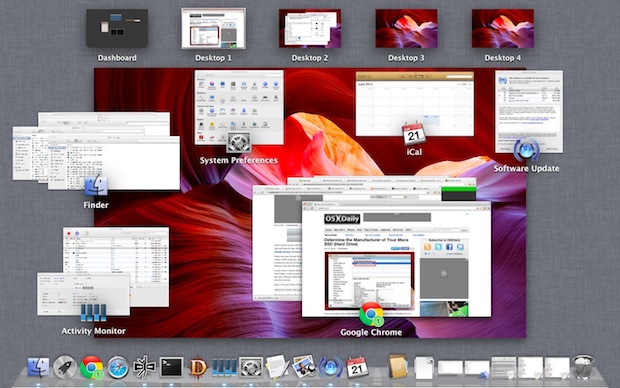Click calendar badge on the iCal window
620x388 pixels.
tap(414, 134)
